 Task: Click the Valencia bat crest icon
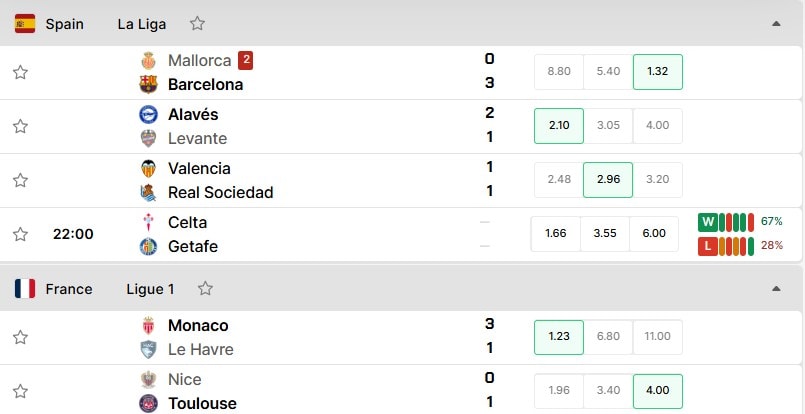[x=148, y=168]
